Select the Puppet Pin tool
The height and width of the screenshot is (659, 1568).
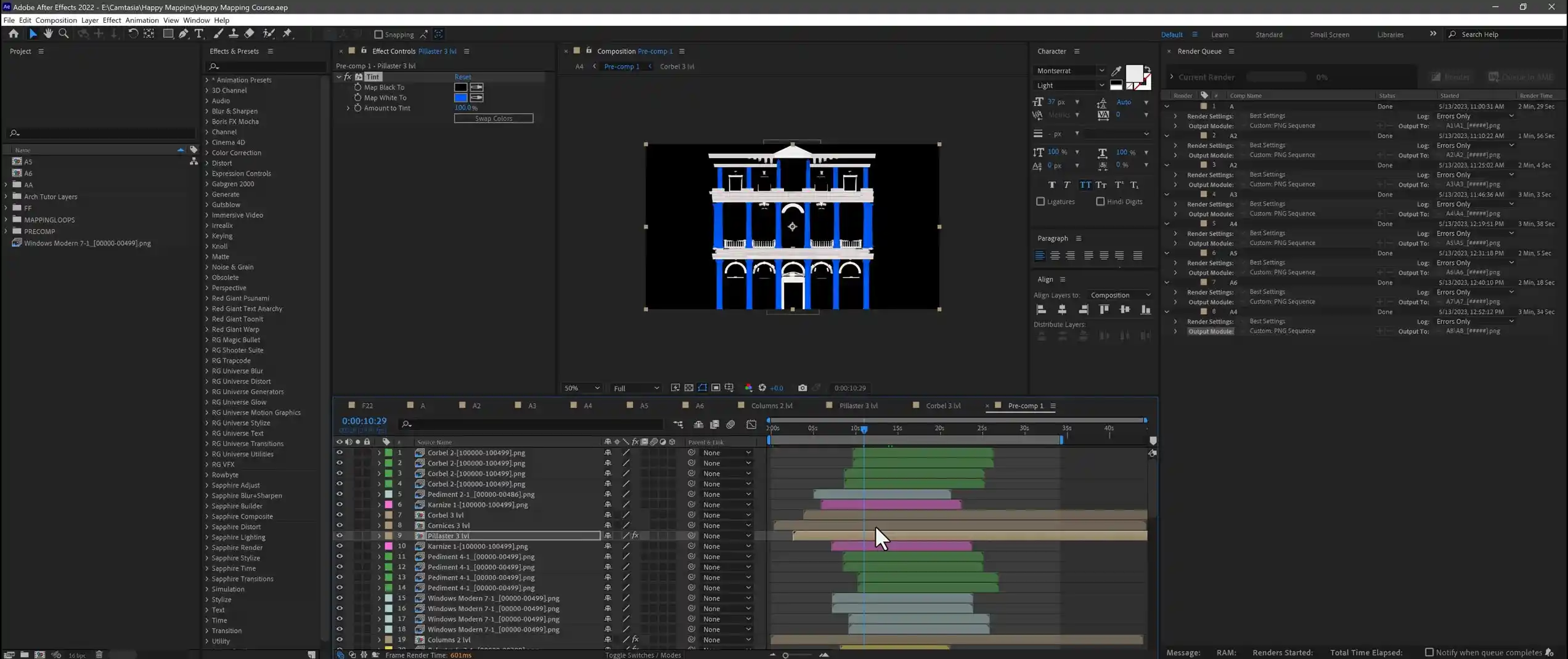coord(287,34)
